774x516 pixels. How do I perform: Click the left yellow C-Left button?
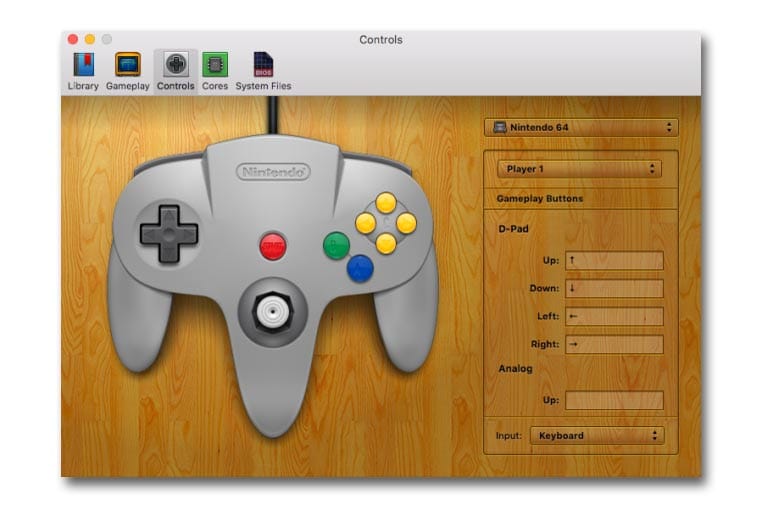(x=365, y=223)
